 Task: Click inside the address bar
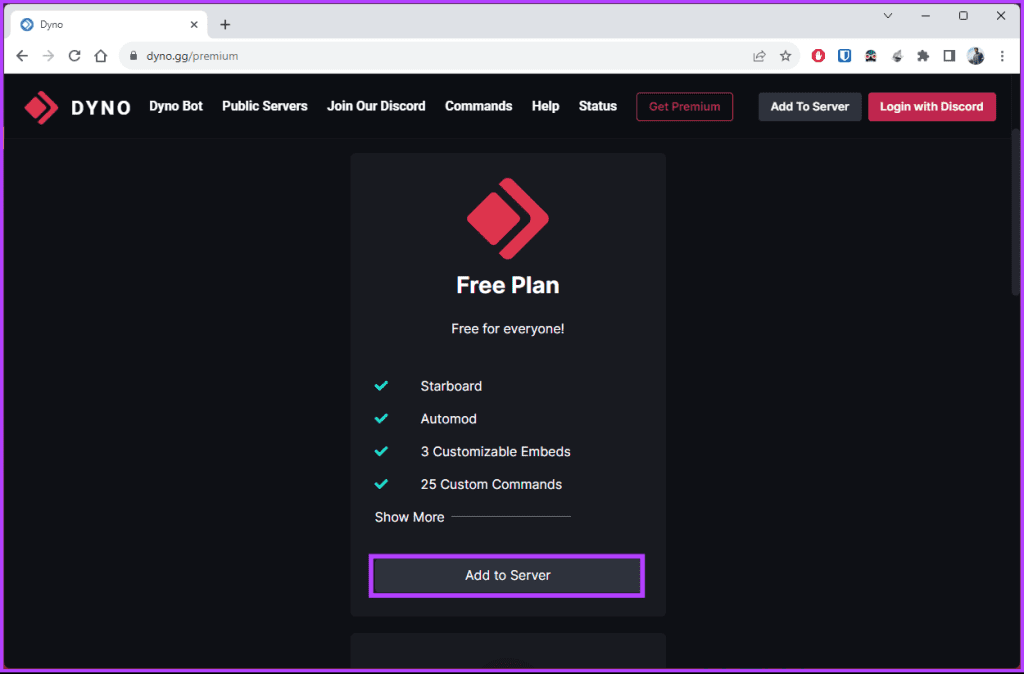point(300,57)
